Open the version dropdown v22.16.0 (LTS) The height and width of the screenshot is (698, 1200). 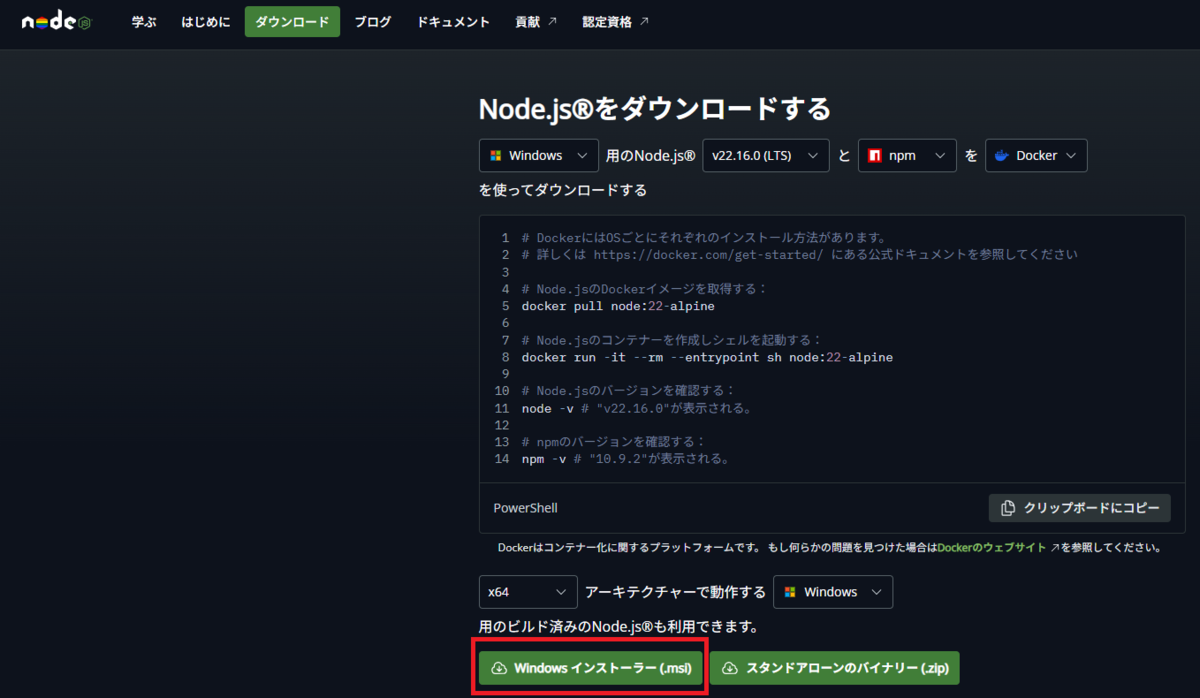click(x=766, y=156)
